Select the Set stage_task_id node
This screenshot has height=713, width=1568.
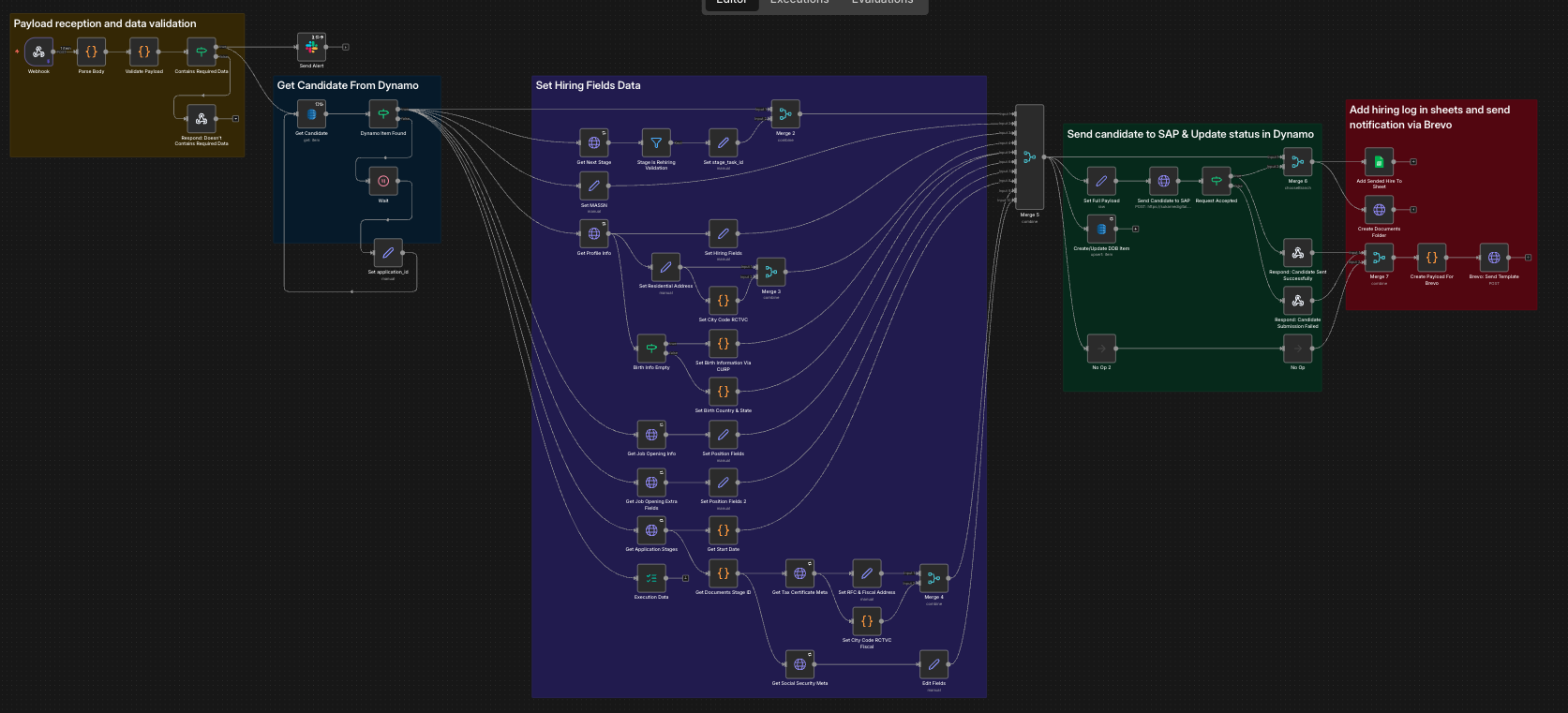click(x=723, y=143)
